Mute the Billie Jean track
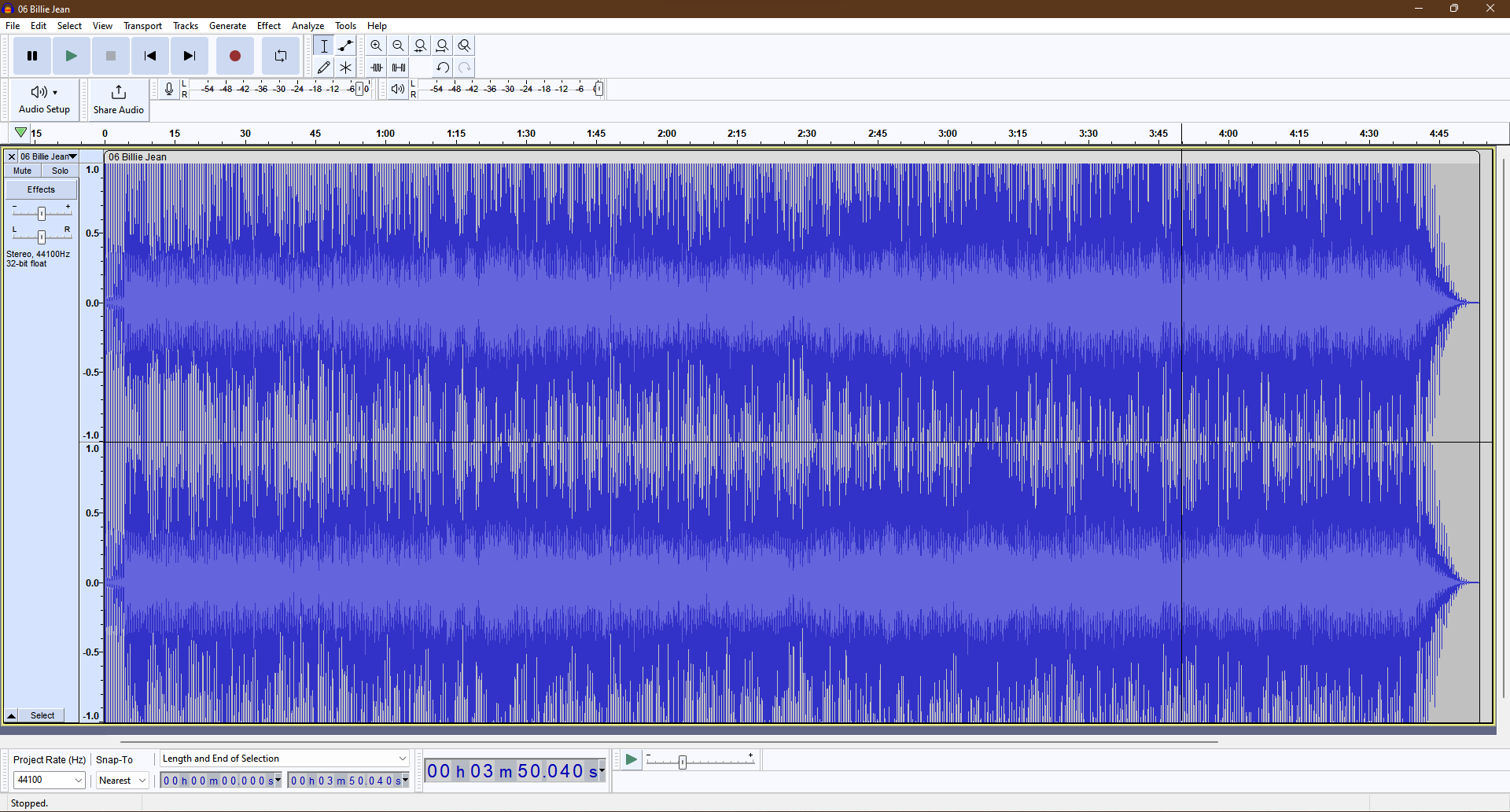1510x812 pixels. pyautogui.click(x=23, y=171)
